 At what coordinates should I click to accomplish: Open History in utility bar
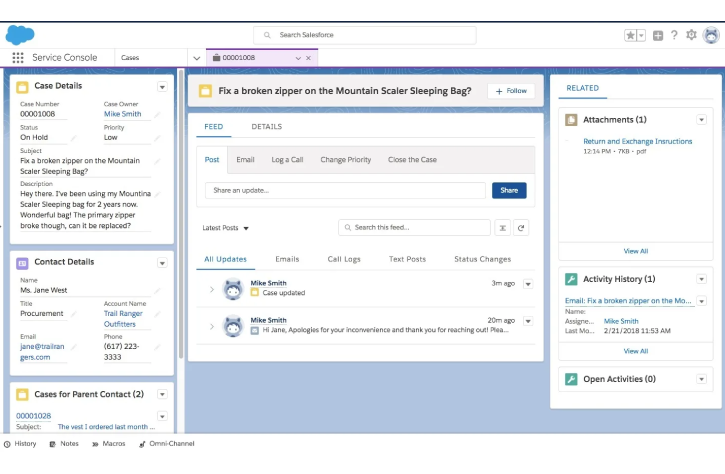pos(20,443)
